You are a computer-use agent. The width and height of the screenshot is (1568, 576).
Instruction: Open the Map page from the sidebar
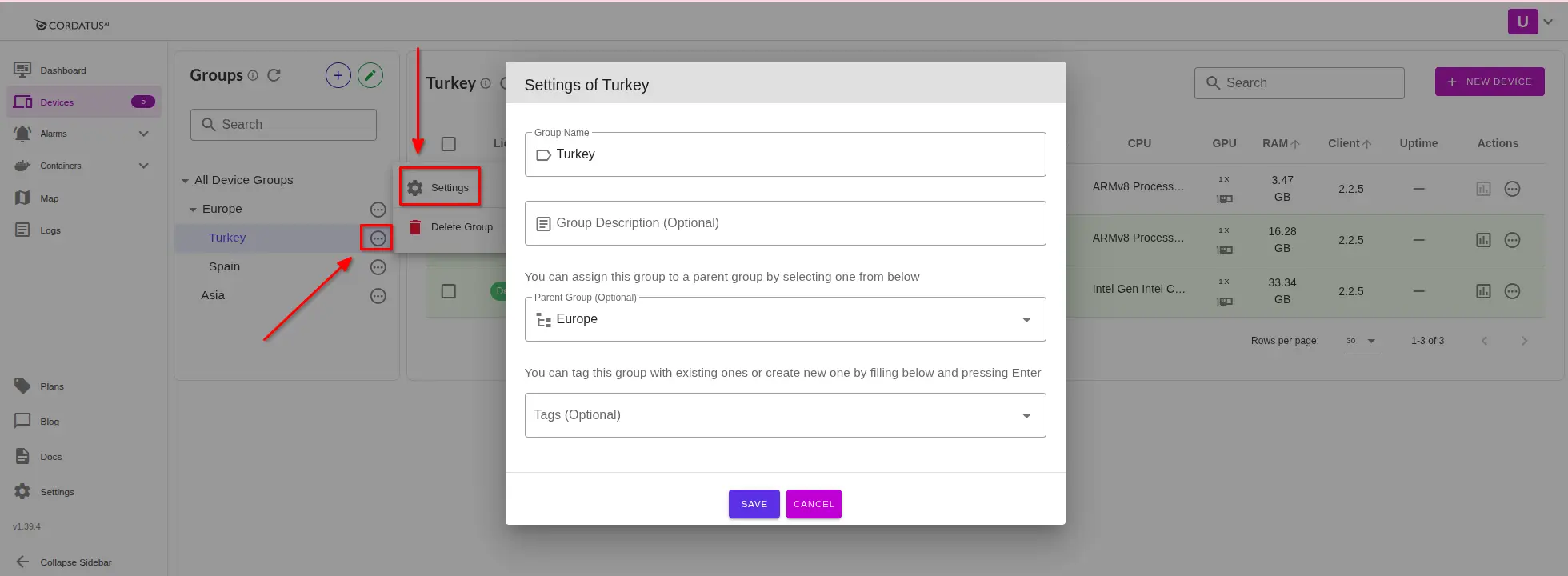click(x=49, y=198)
